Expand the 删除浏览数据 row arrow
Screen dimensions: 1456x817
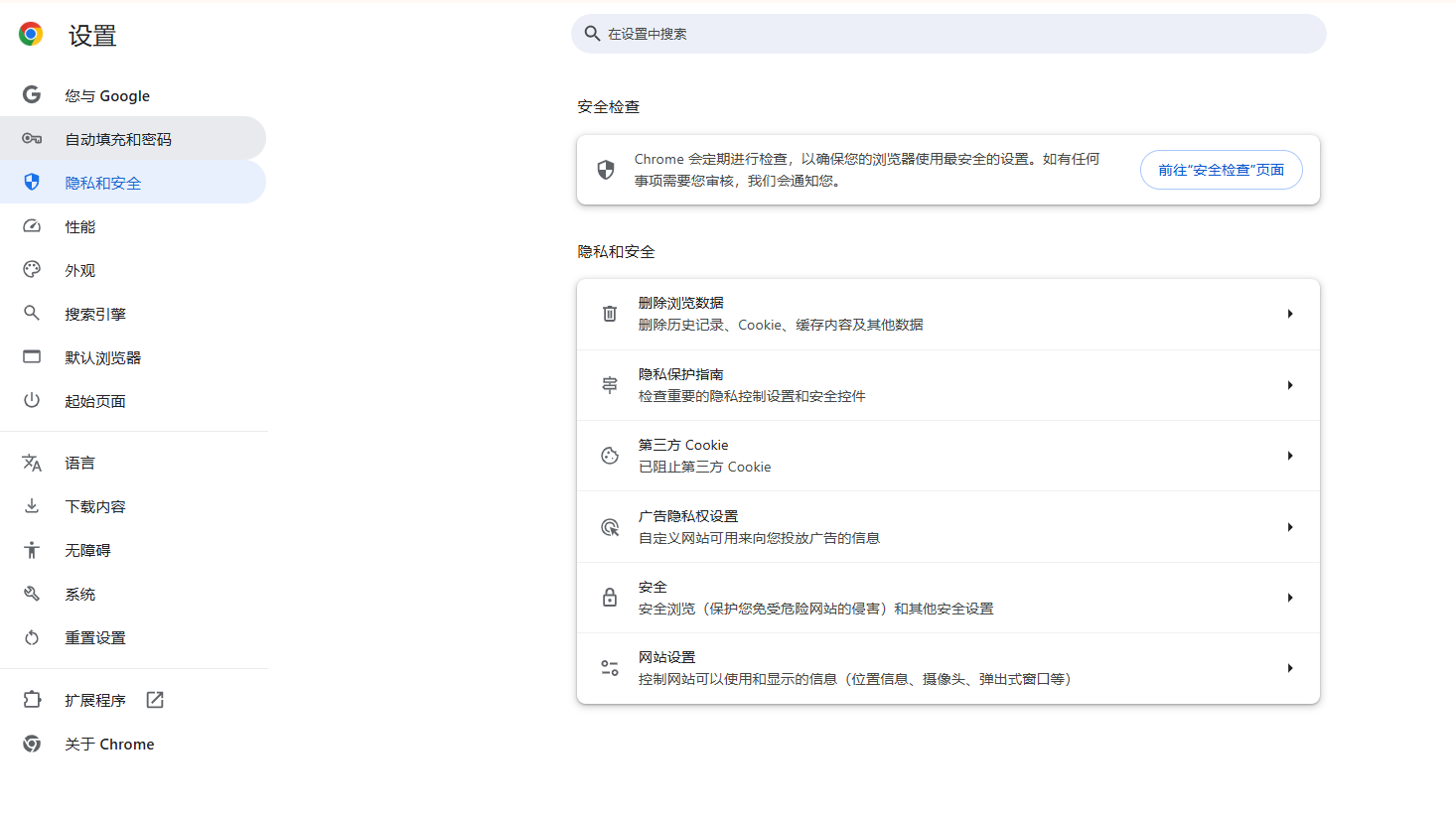[1290, 314]
